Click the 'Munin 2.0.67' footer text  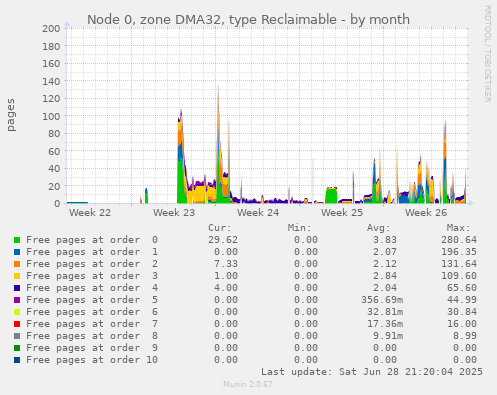pos(248,384)
